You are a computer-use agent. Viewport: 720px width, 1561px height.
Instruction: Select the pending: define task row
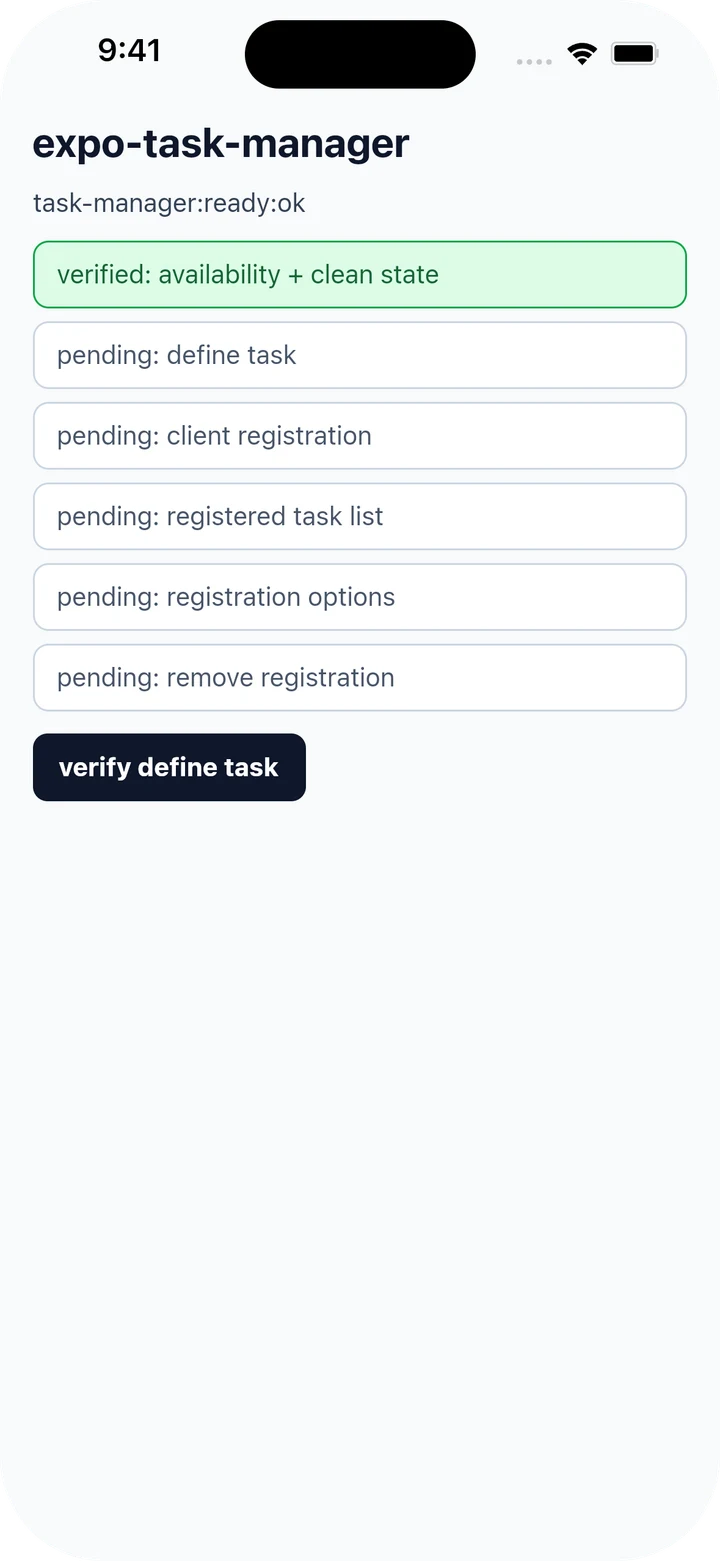pos(360,355)
